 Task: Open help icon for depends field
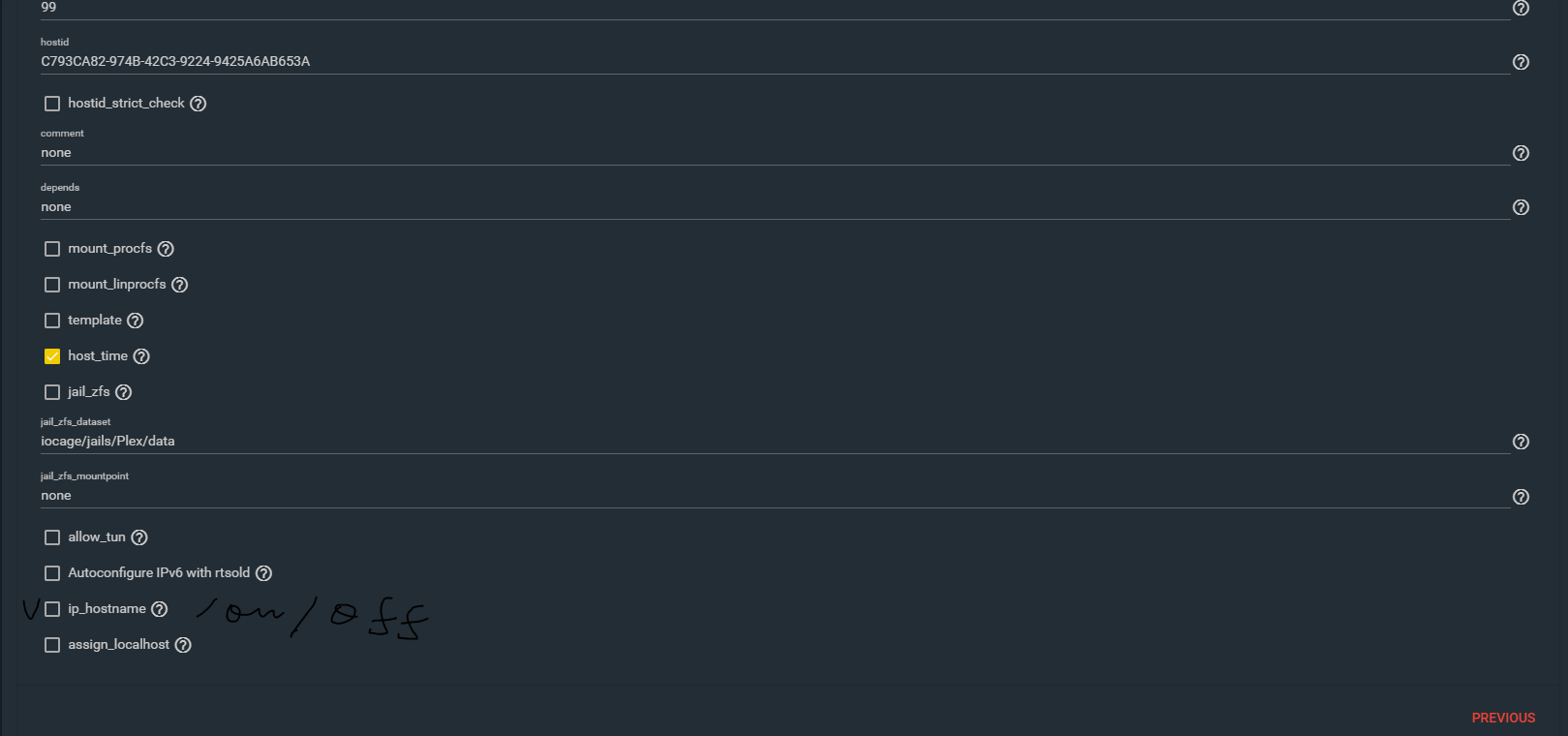pos(1521,207)
